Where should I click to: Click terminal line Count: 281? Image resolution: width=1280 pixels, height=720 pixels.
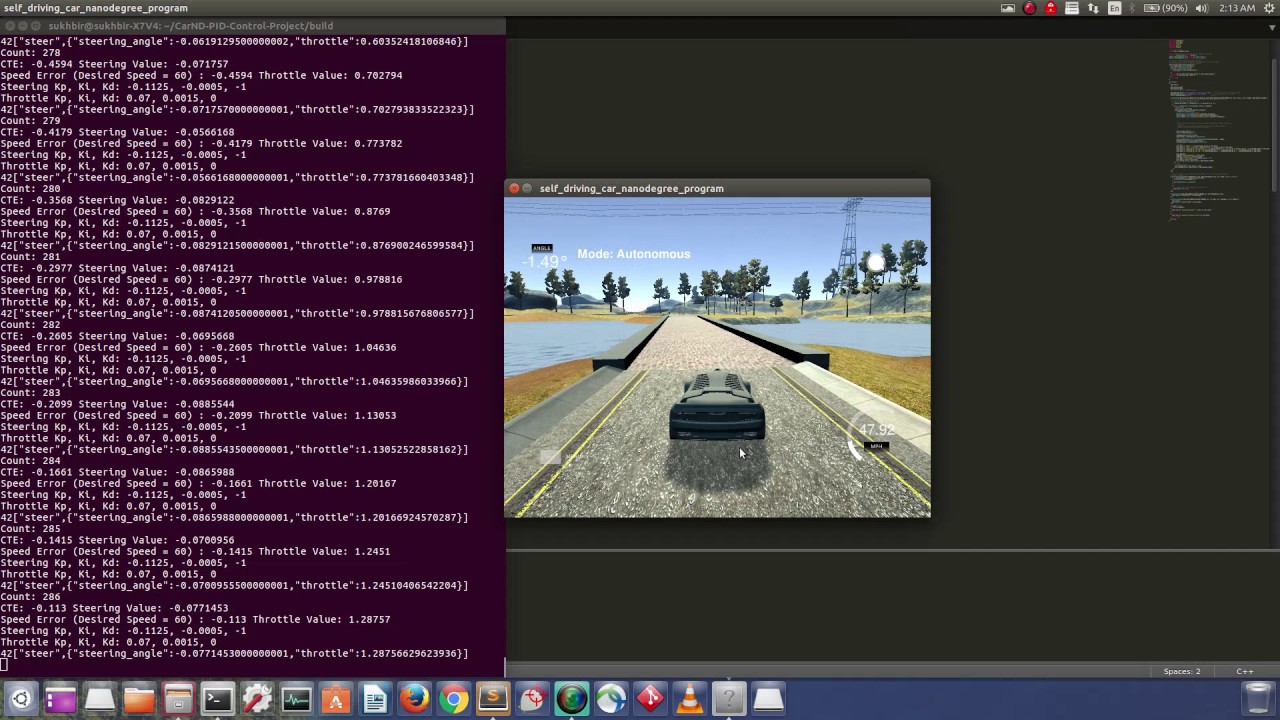tap(30, 257)
